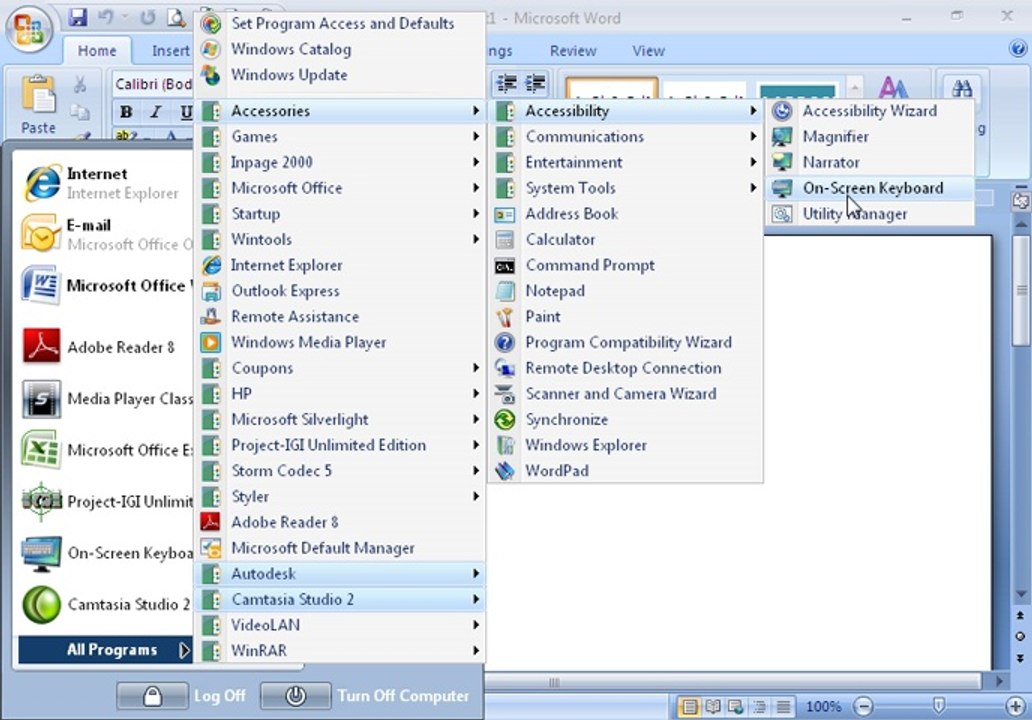Click Internet Explorer icon in All Programs list
Screen dimensions: 1032x720
[211, 265]
